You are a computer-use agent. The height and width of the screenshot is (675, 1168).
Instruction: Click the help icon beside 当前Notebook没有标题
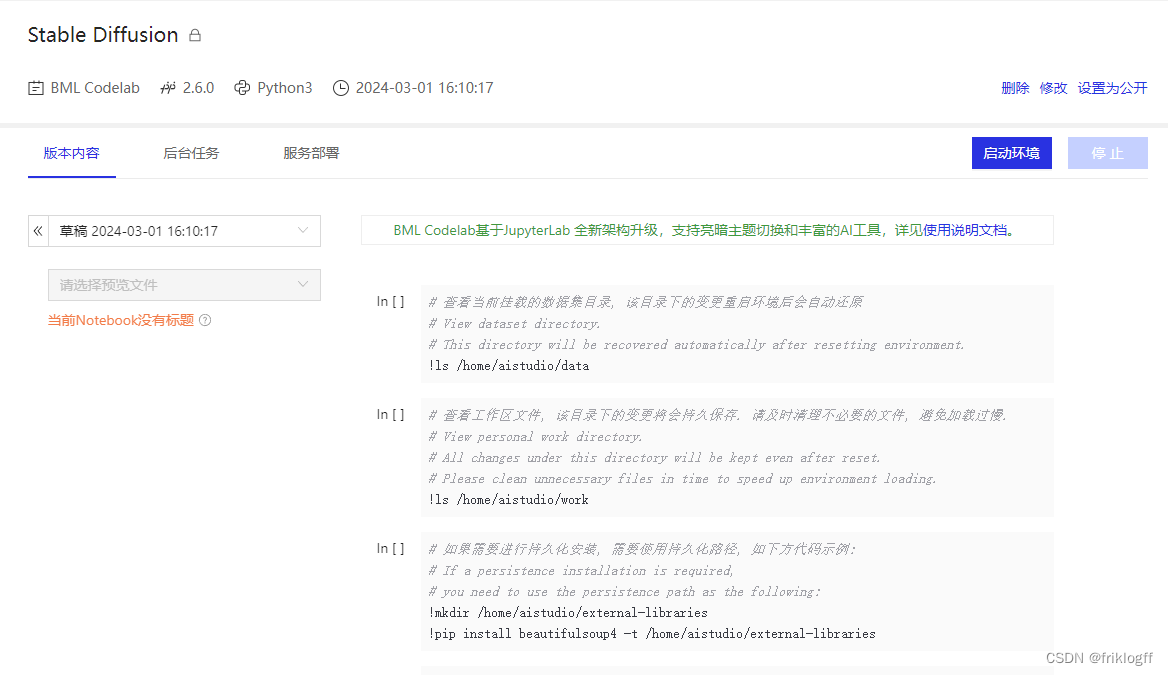(x=206, y=320)
